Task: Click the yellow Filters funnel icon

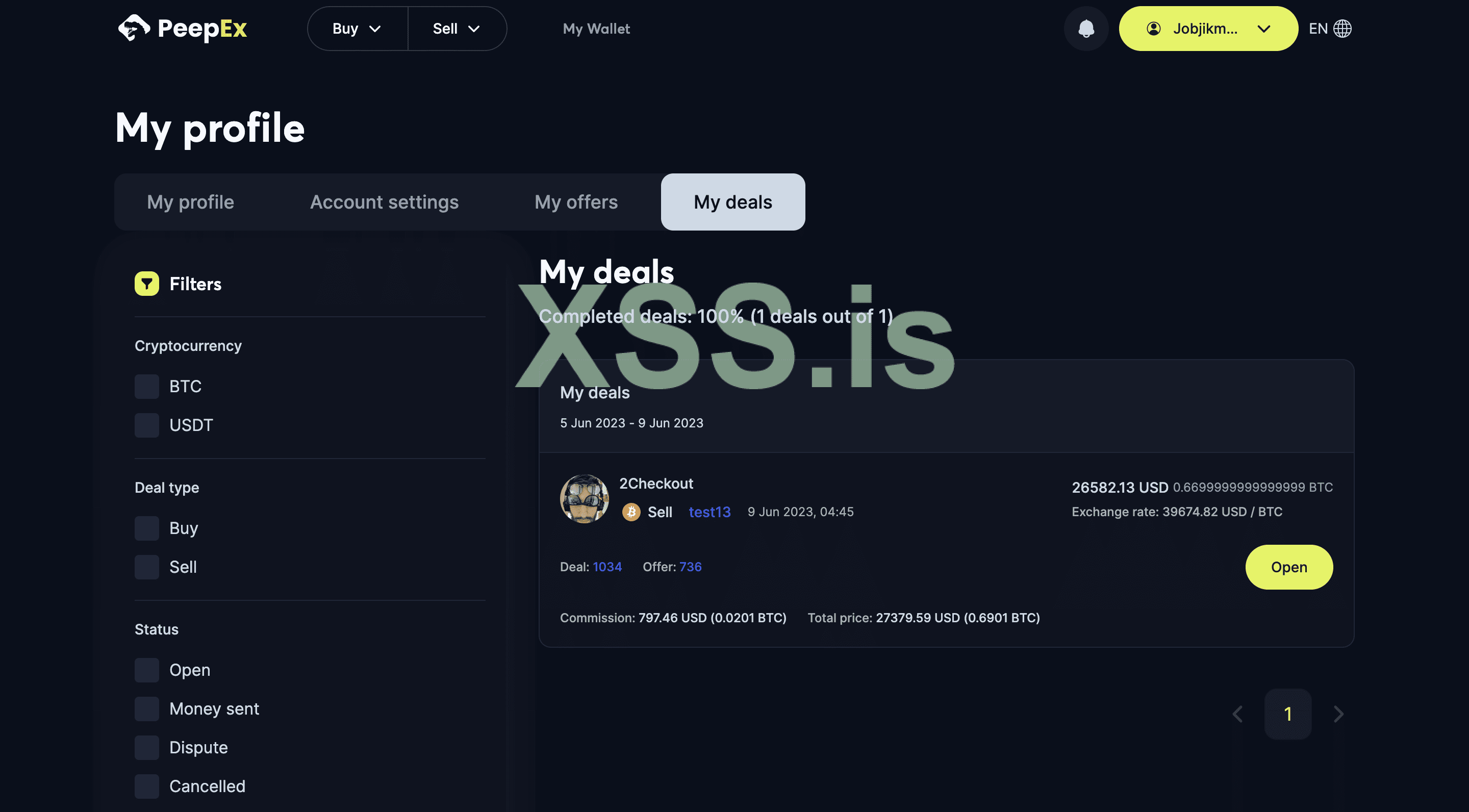Action: click(x=146, y=284)
